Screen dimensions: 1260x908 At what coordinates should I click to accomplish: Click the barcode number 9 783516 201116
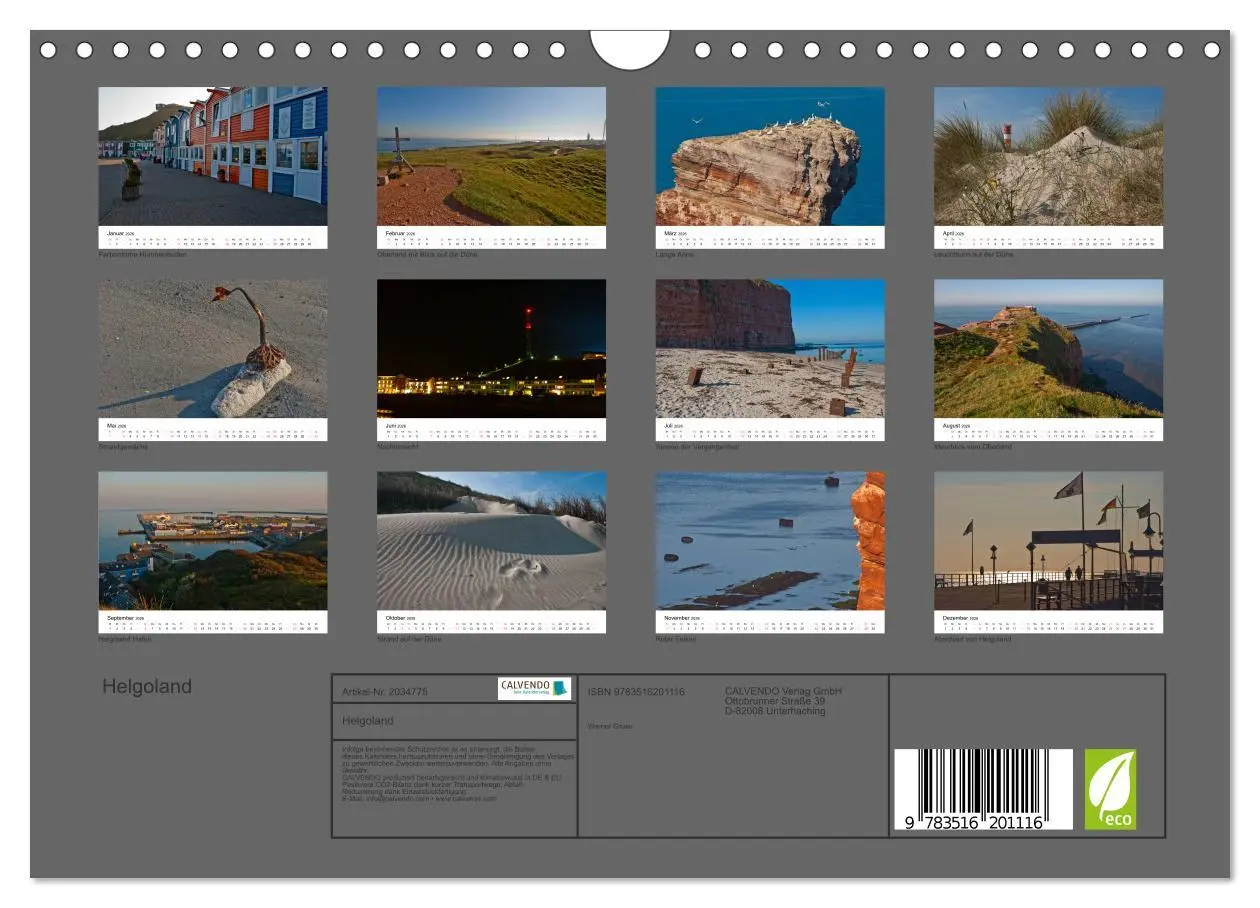[973, 823]
